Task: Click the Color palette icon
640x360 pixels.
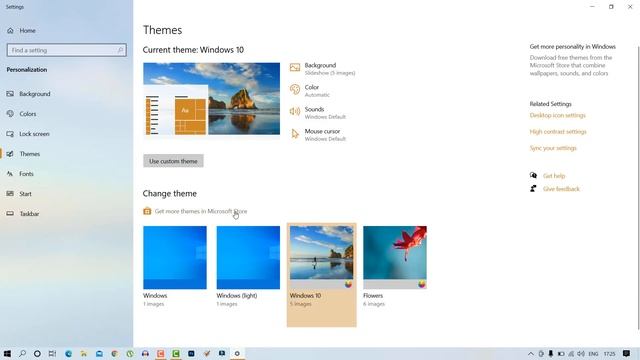Action: point(295,89)
